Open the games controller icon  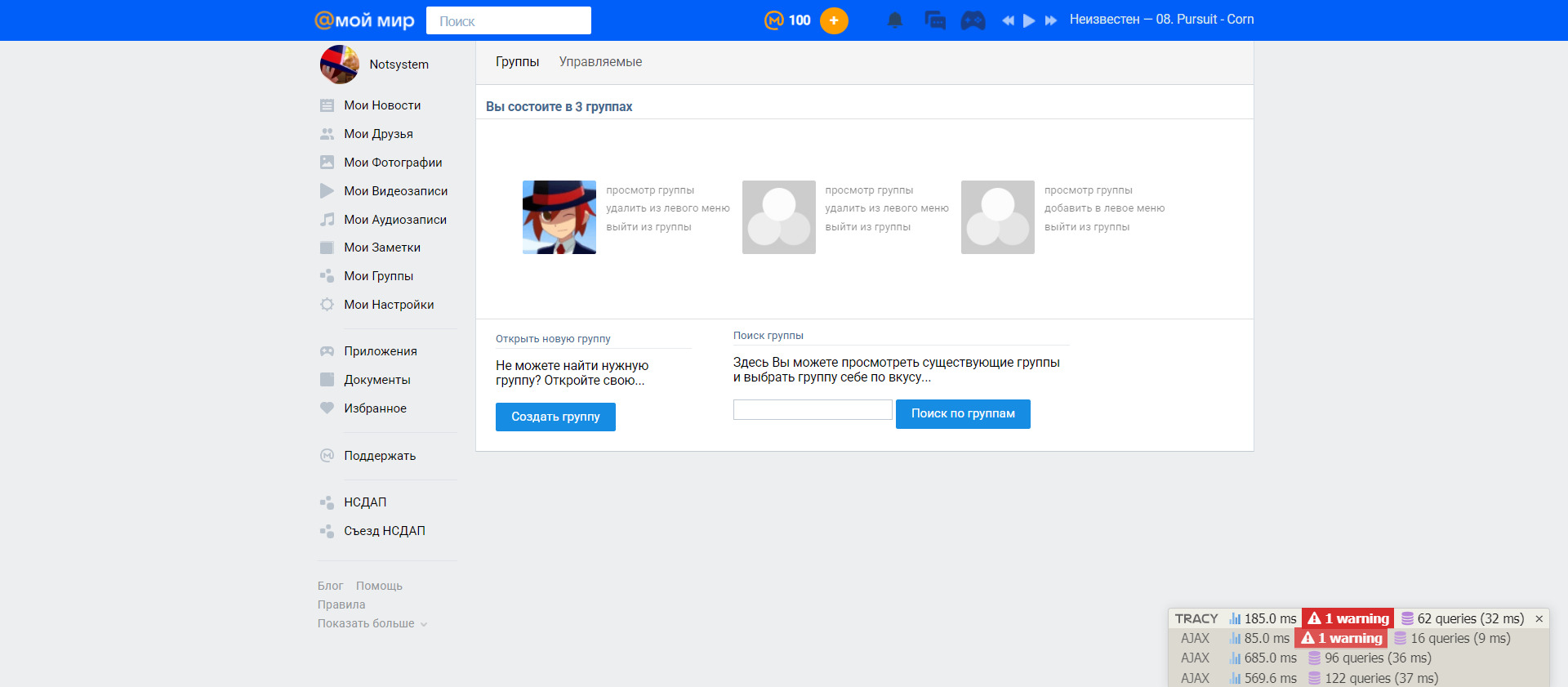(973, 20)
